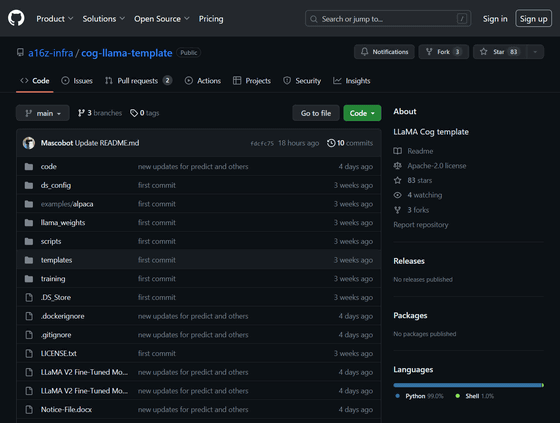Open the a16z-infra owner link
Screen dimensions: 560x423
tap(51, 53)
